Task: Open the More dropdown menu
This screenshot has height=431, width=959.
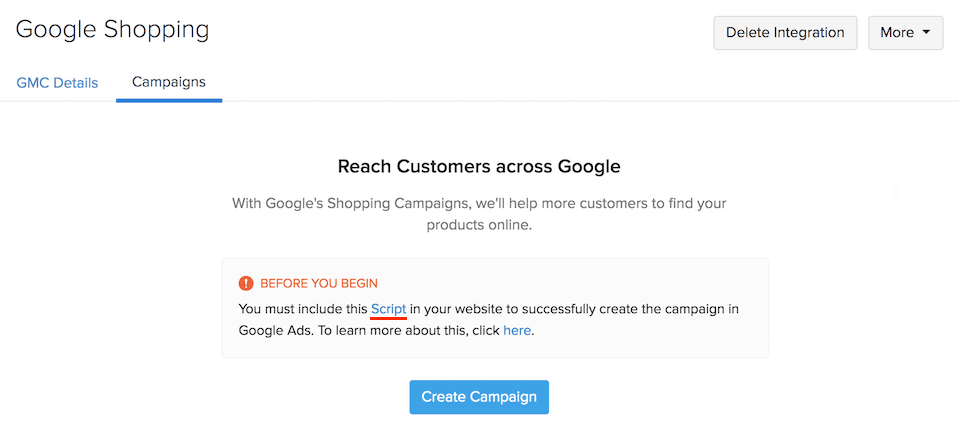Action: click(x=905, y=32)
